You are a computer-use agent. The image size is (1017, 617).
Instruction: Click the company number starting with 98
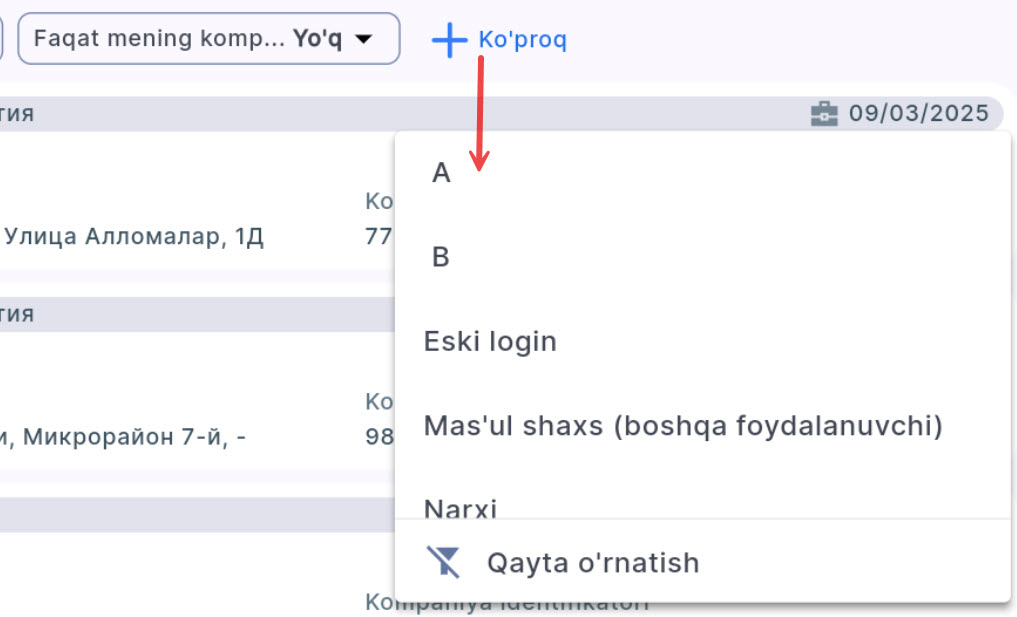click(379, 437)
